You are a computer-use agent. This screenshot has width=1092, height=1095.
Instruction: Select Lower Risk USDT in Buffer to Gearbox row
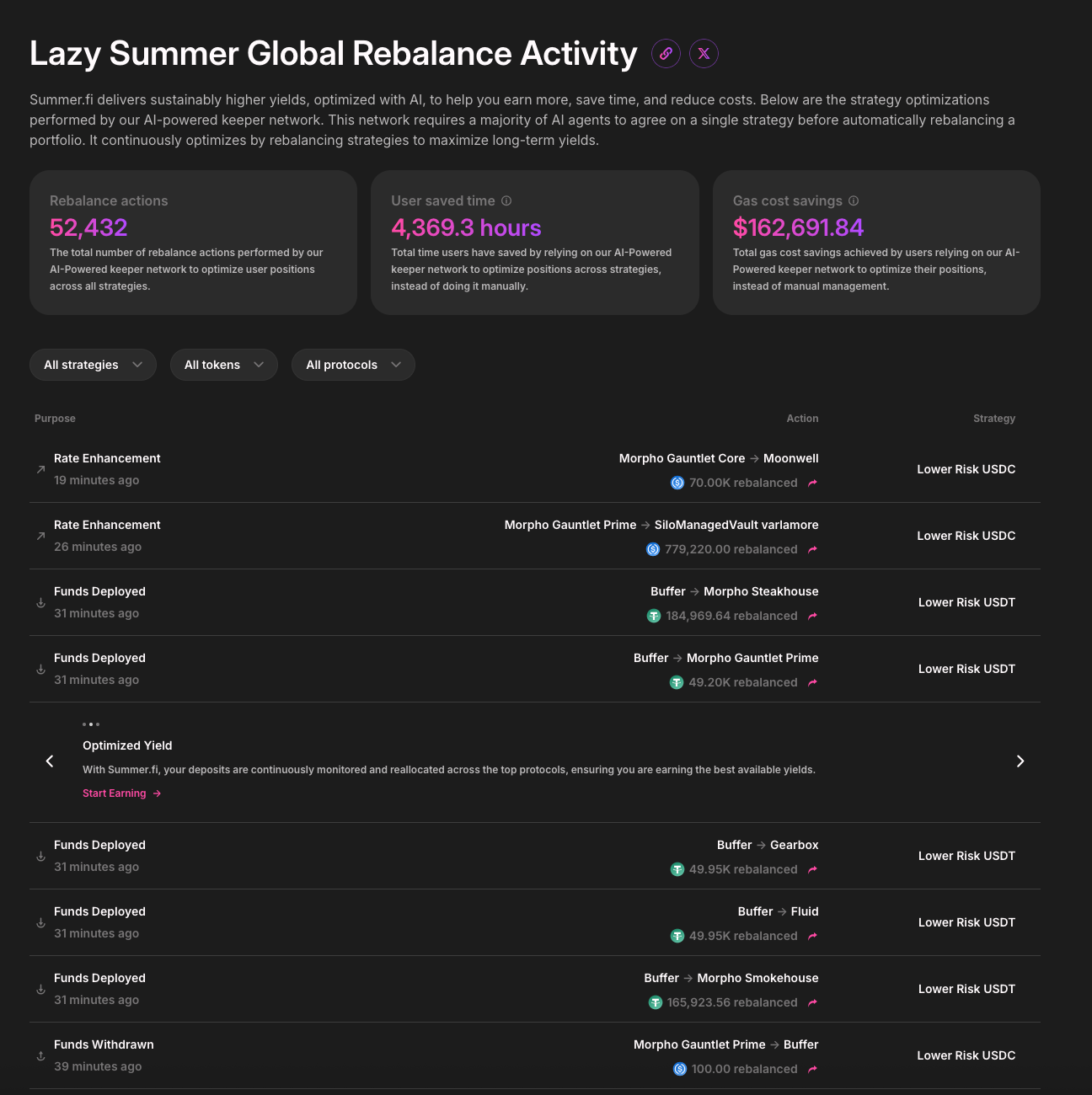click(x=966, y=856)
